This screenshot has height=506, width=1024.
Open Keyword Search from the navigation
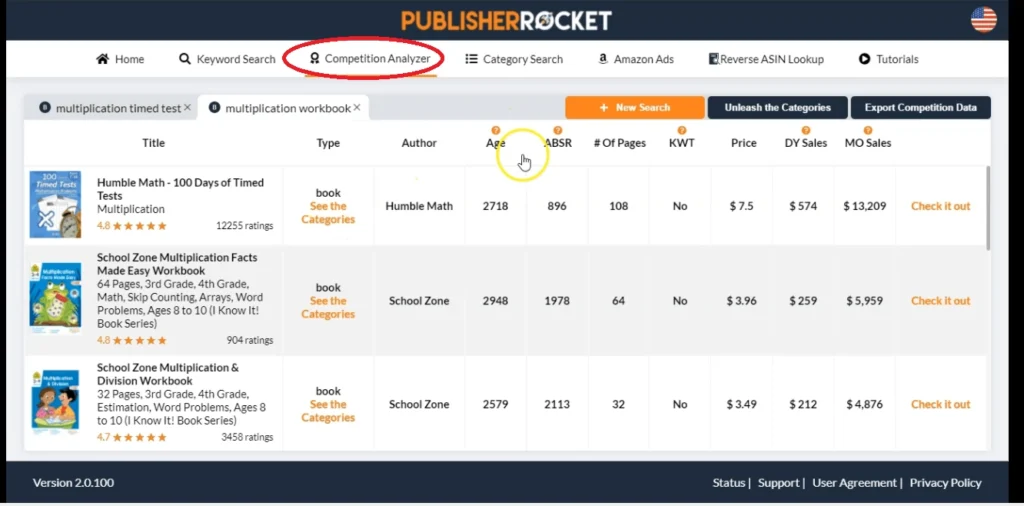pos(227,59)
